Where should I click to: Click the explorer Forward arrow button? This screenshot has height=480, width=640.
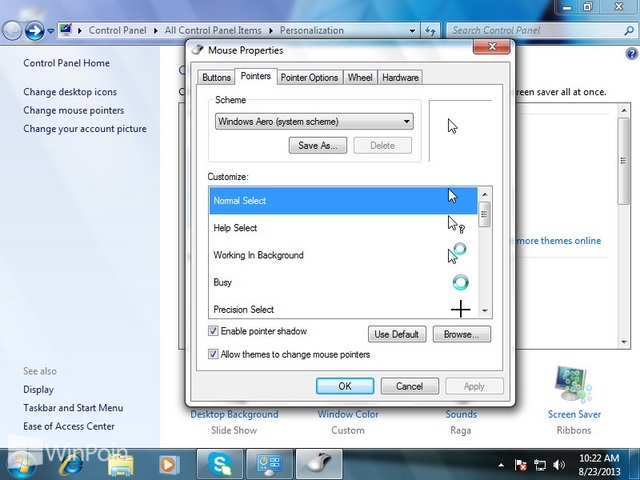(x=35, y=31)
